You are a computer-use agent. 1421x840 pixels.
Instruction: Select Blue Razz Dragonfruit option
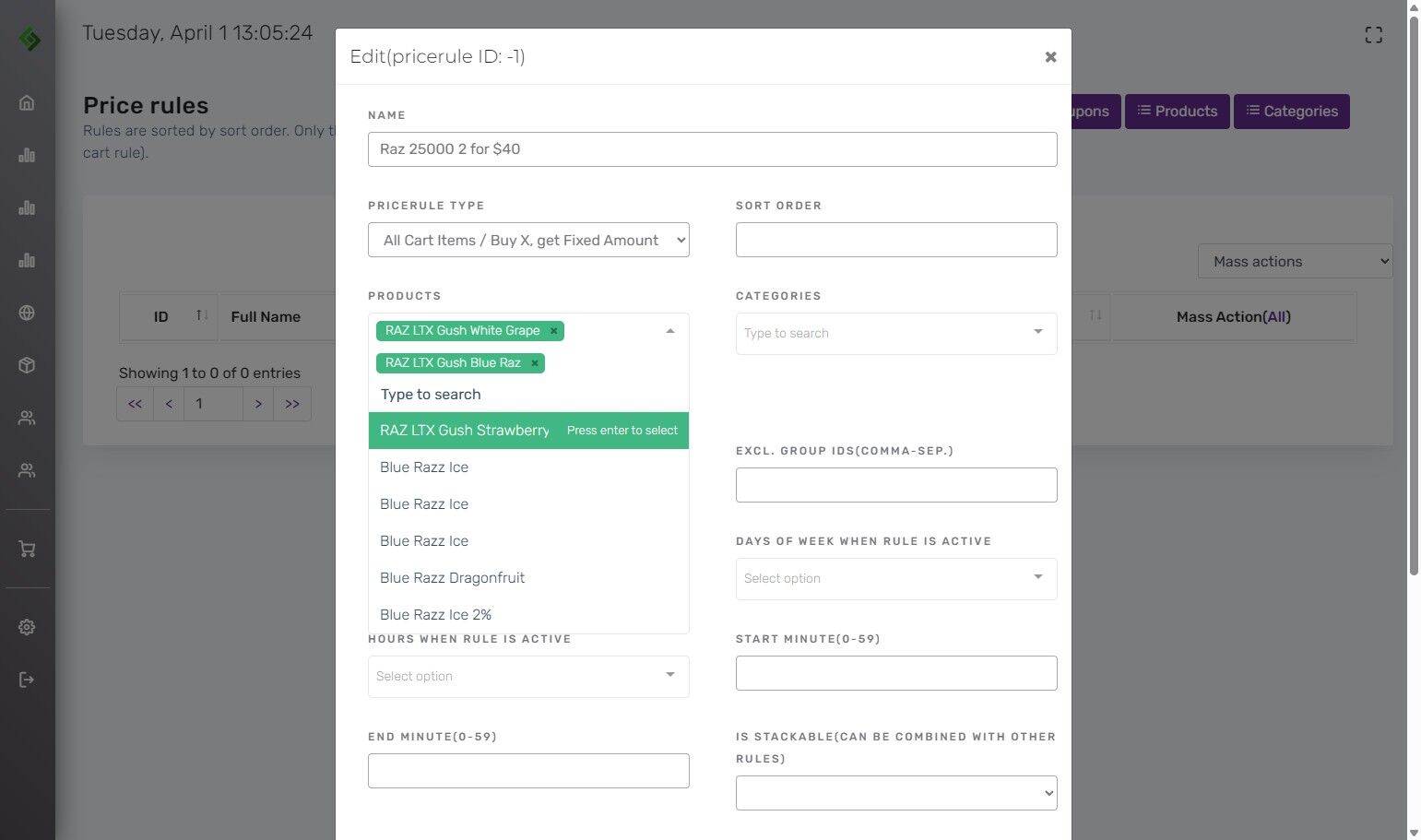point(528,578)
